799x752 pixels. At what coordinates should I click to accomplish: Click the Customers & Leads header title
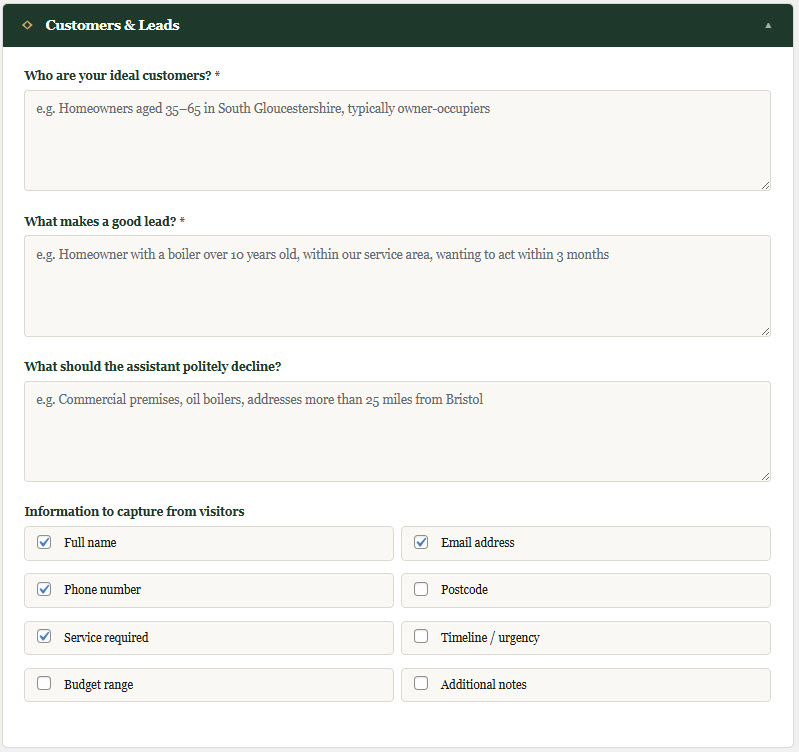112,25
